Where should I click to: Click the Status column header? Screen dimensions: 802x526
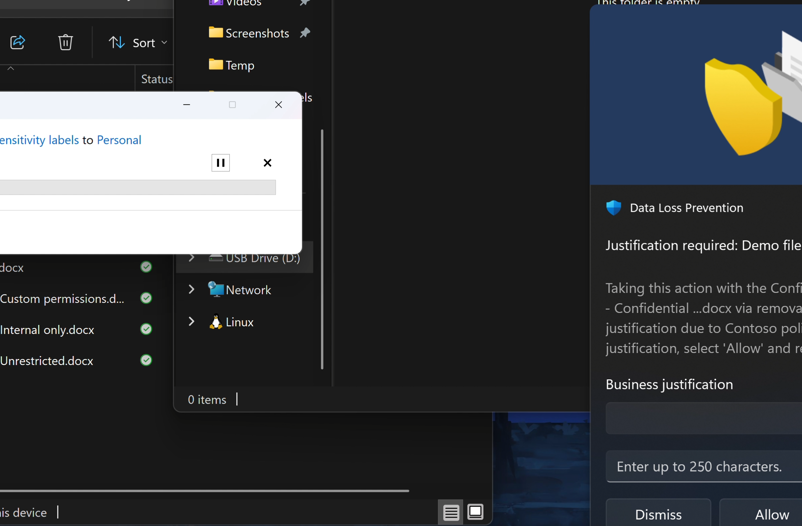coord(156,79)
